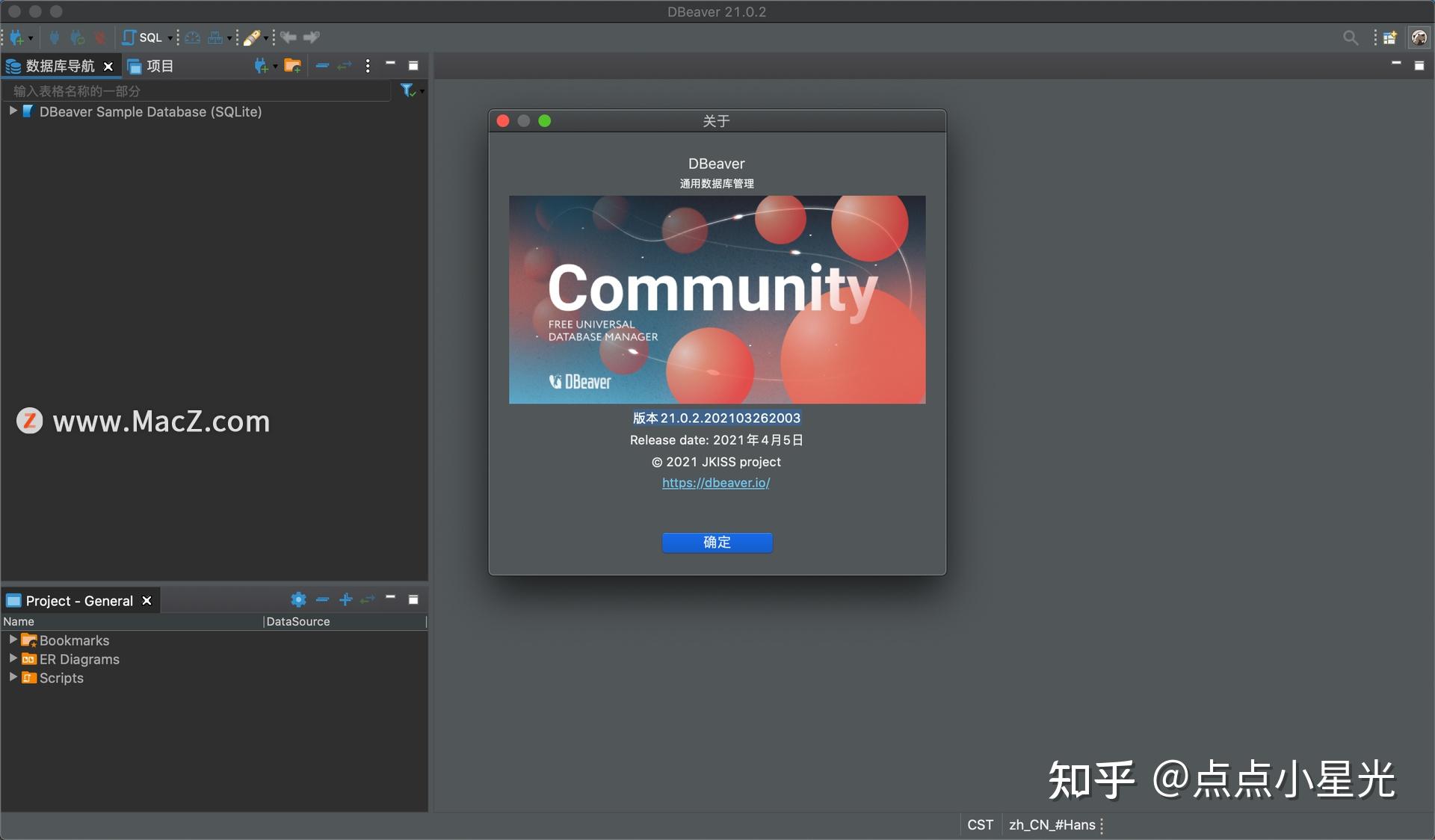This screenshot has height=840, width=1435.
Task: Switch to the 项目 tab
Action: tap(160, 66)
